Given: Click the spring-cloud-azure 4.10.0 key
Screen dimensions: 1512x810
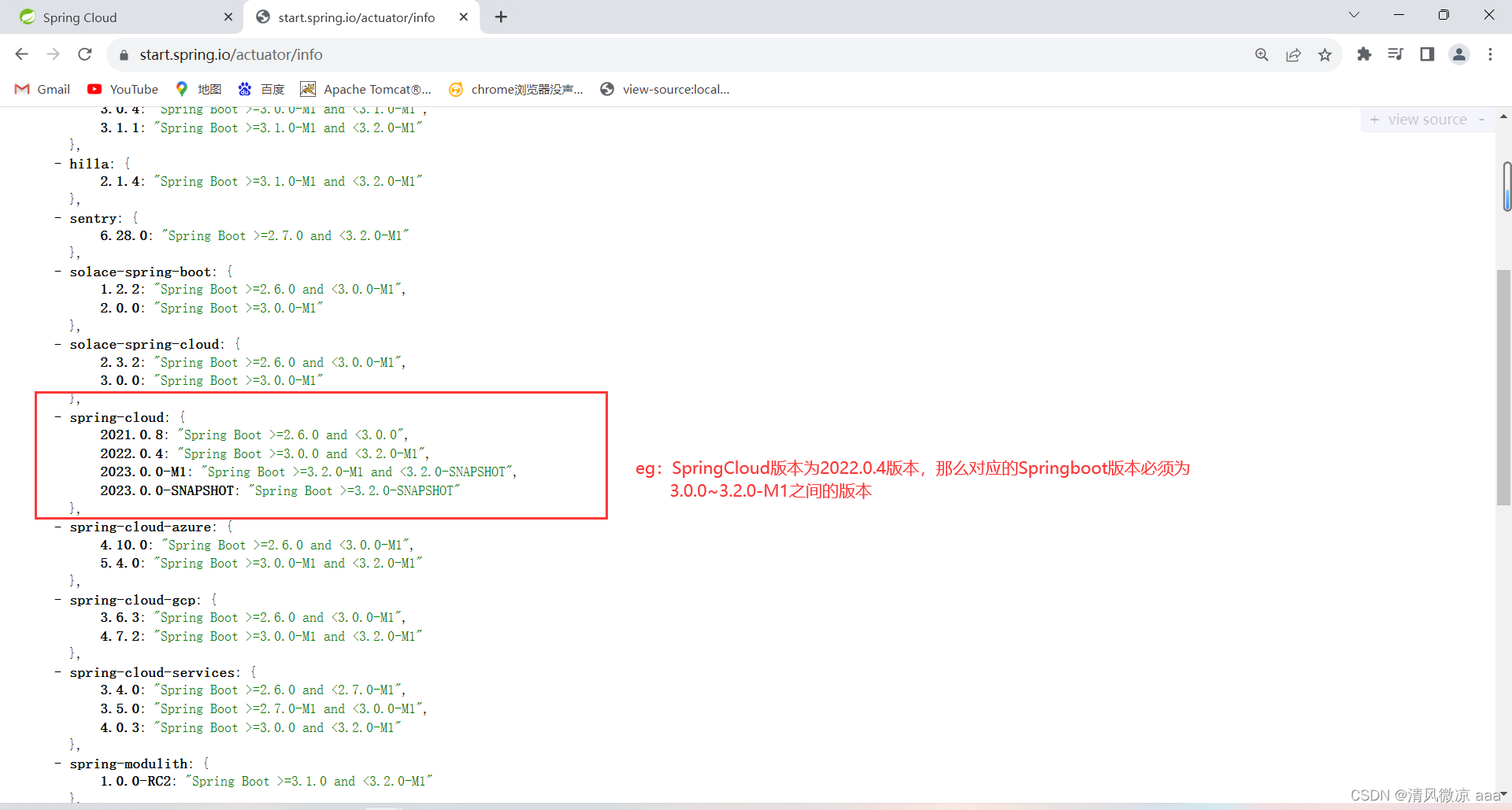Looking at the screenshot, I should [124, 545].
